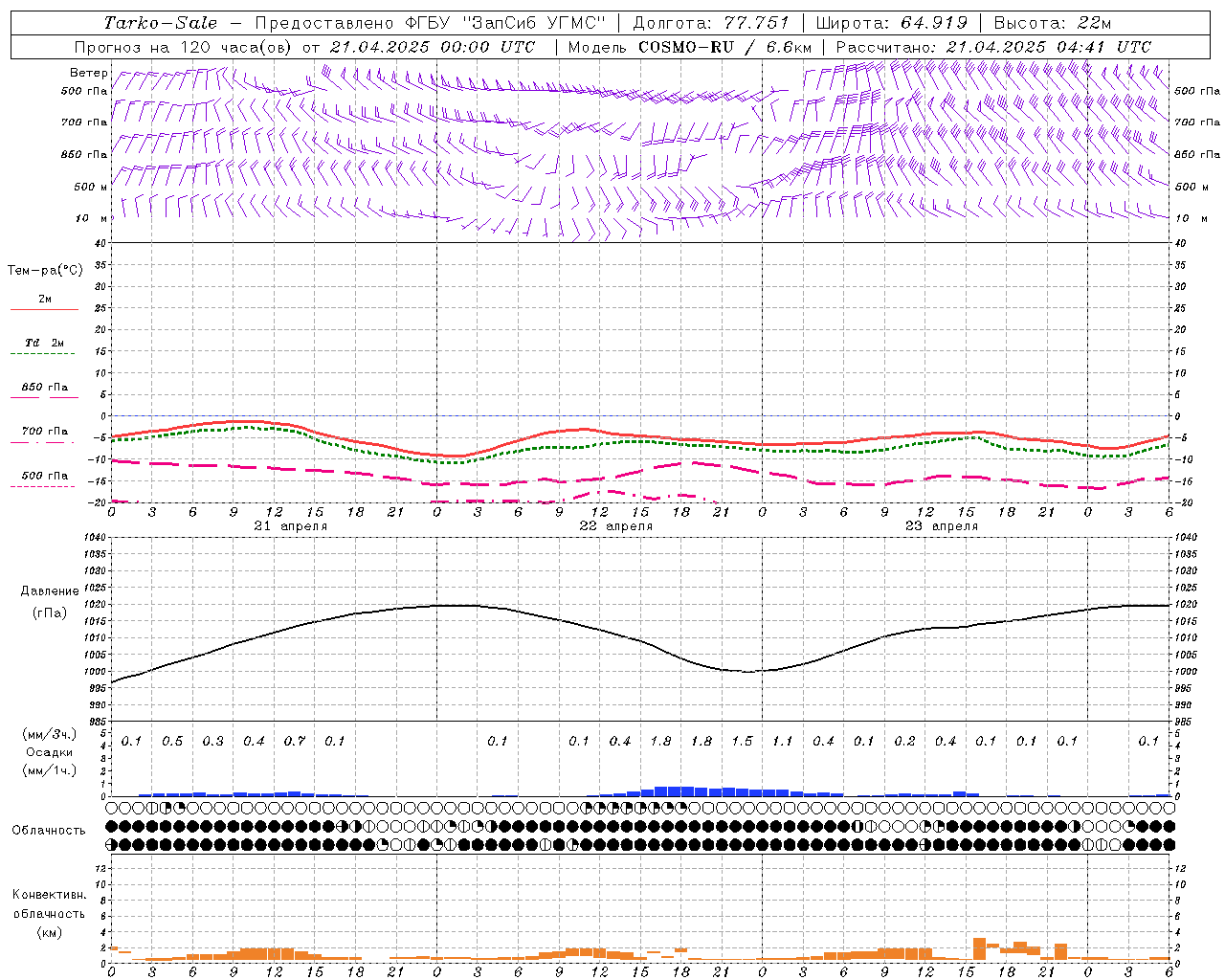Click the 500 м wind level label on left
This screenshot has width=1225, height=980.
(x=91, y=188)
